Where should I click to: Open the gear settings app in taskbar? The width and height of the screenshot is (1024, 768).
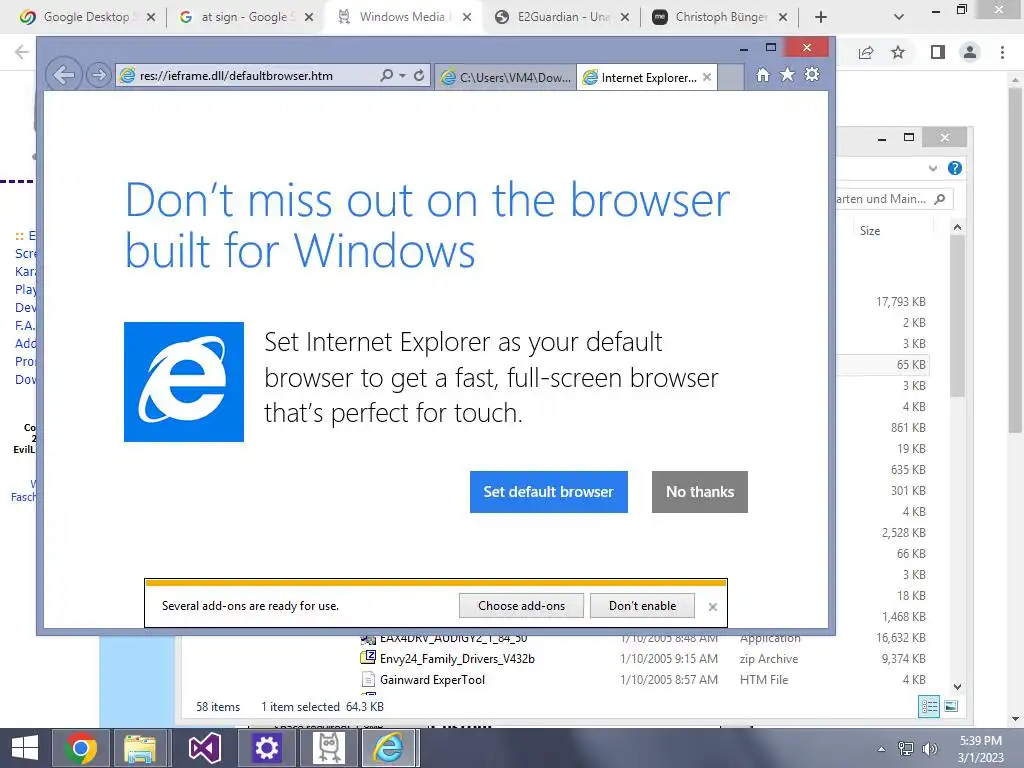266,748
